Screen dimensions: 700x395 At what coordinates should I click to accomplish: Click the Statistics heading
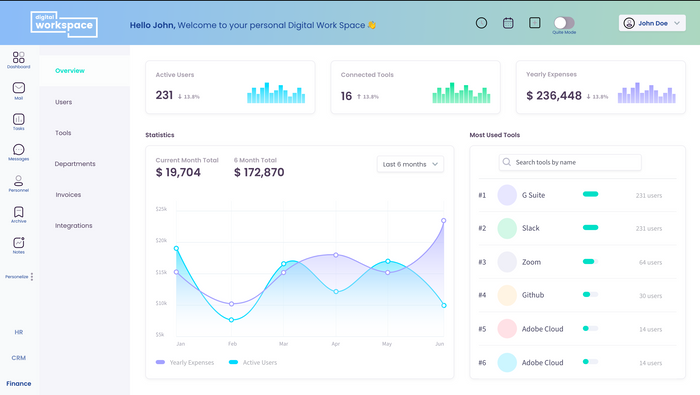coord(160,135)
